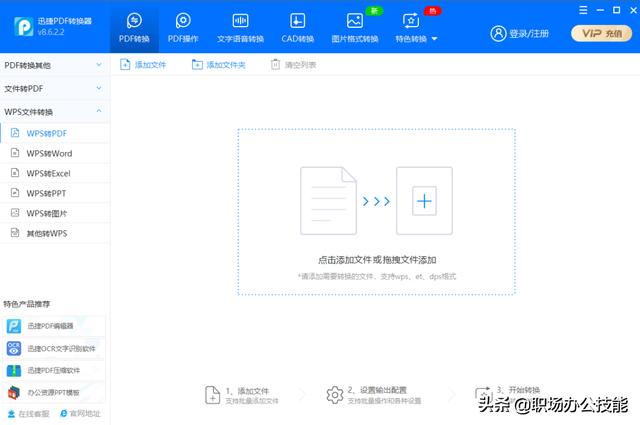The width and height of the screenshot is (640, 425).
Task: Click 清空列表 in the toolbar
Action: 293,65
